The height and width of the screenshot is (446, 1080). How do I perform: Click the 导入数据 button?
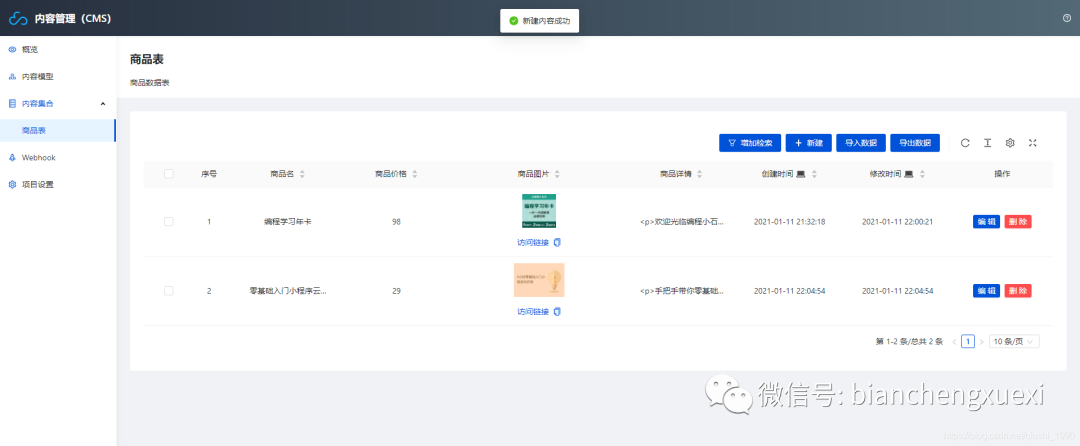pyautogui.click(x=861, y=142)
